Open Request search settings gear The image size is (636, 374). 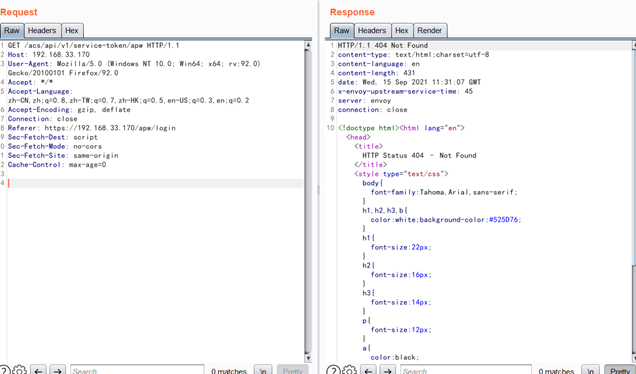pos(19,370)
